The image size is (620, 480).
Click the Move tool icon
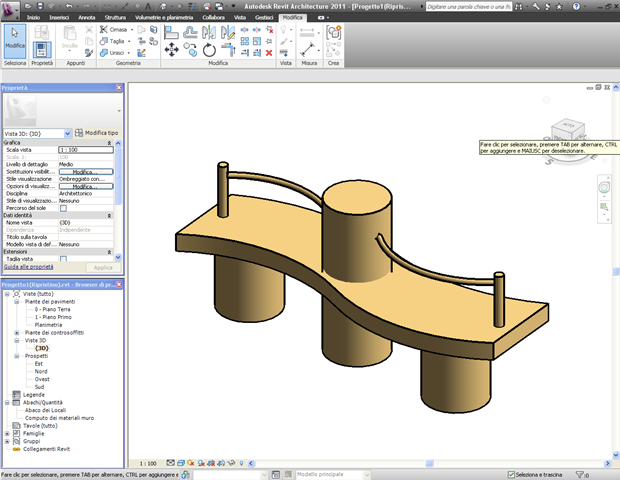click(x=170, y=49)
